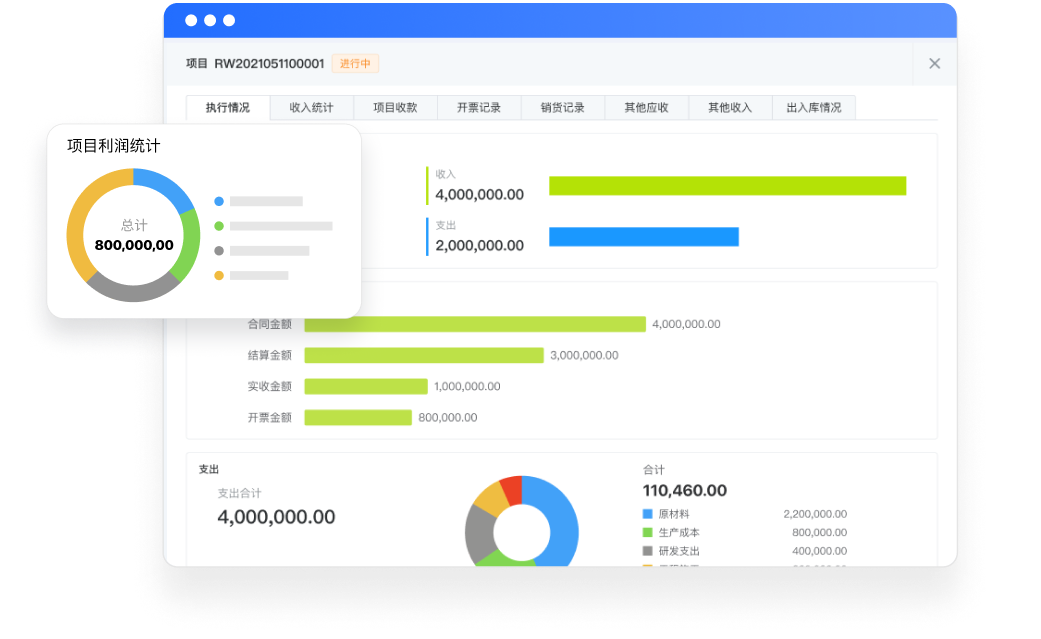Image resolution: width=1041 pixels, height=639 pixels.
Task: Switch to the 其他收入 tab
Action: tap(730, 108)
